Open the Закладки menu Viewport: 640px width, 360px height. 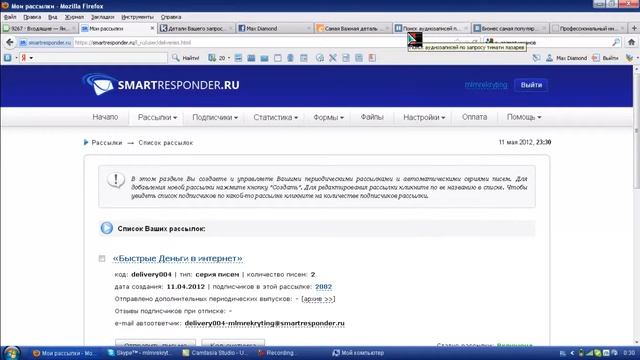click(102, 17)
